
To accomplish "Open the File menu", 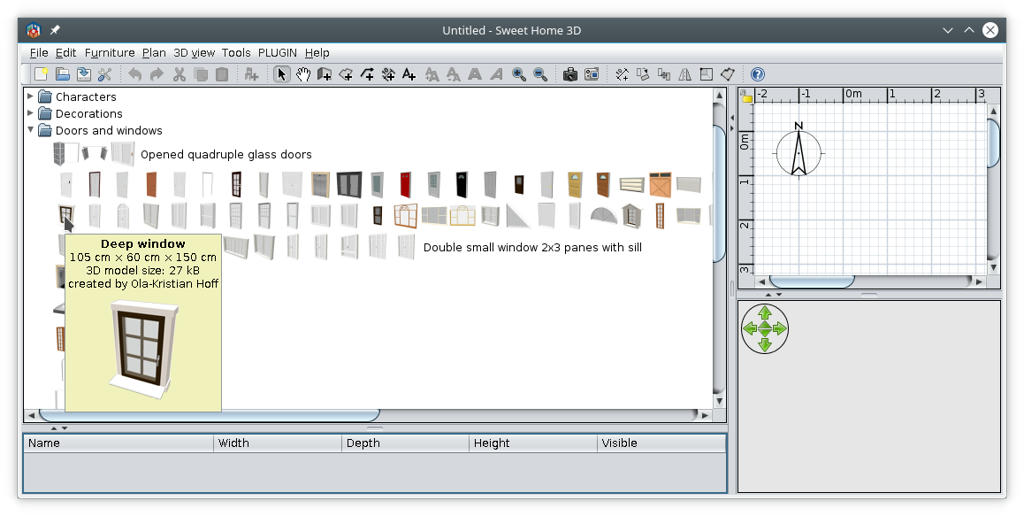I will (x=39, y=53).
